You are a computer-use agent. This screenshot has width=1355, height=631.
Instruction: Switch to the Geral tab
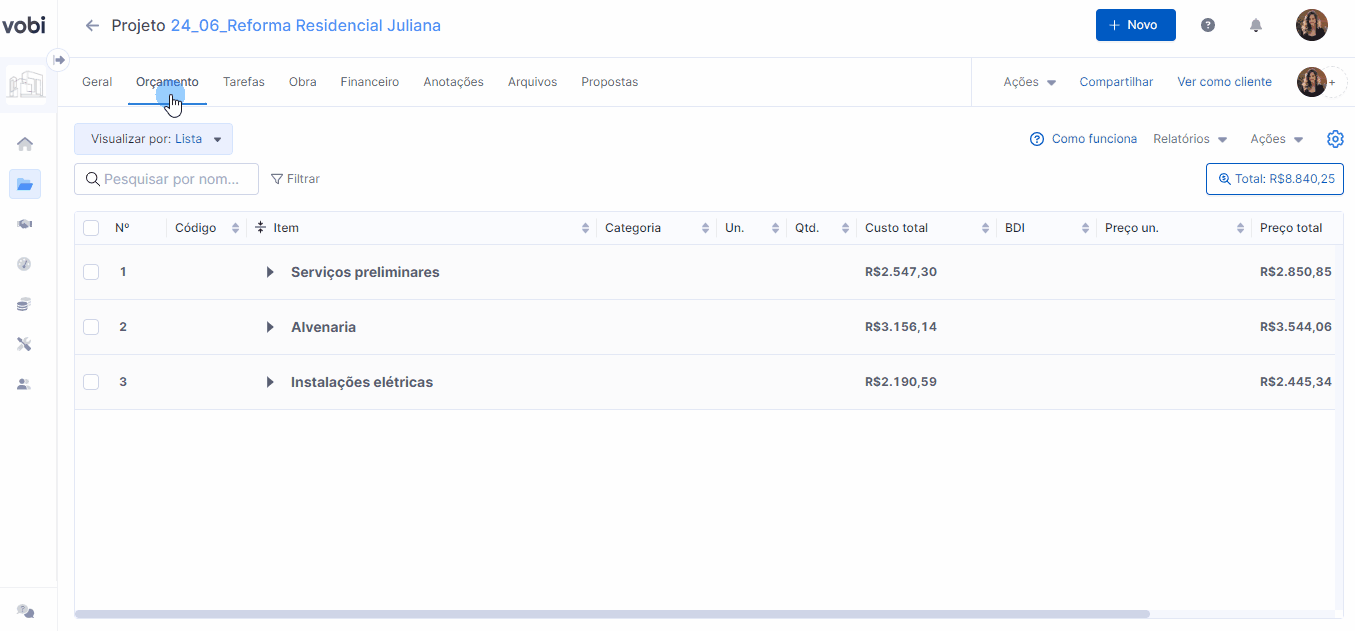97,82
